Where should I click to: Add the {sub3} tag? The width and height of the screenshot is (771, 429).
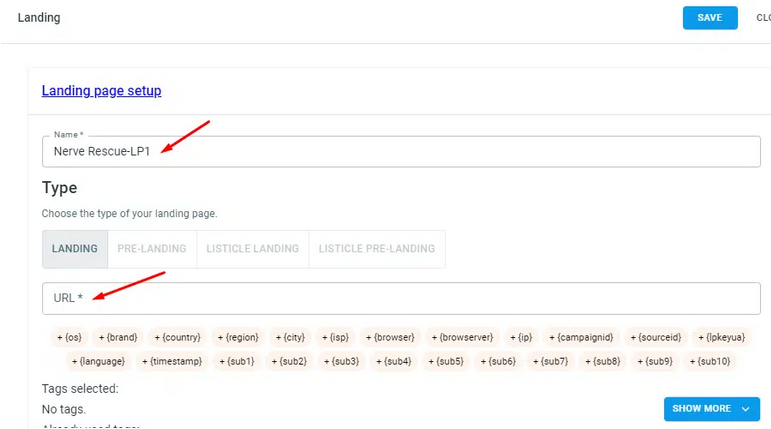[341, 362]
